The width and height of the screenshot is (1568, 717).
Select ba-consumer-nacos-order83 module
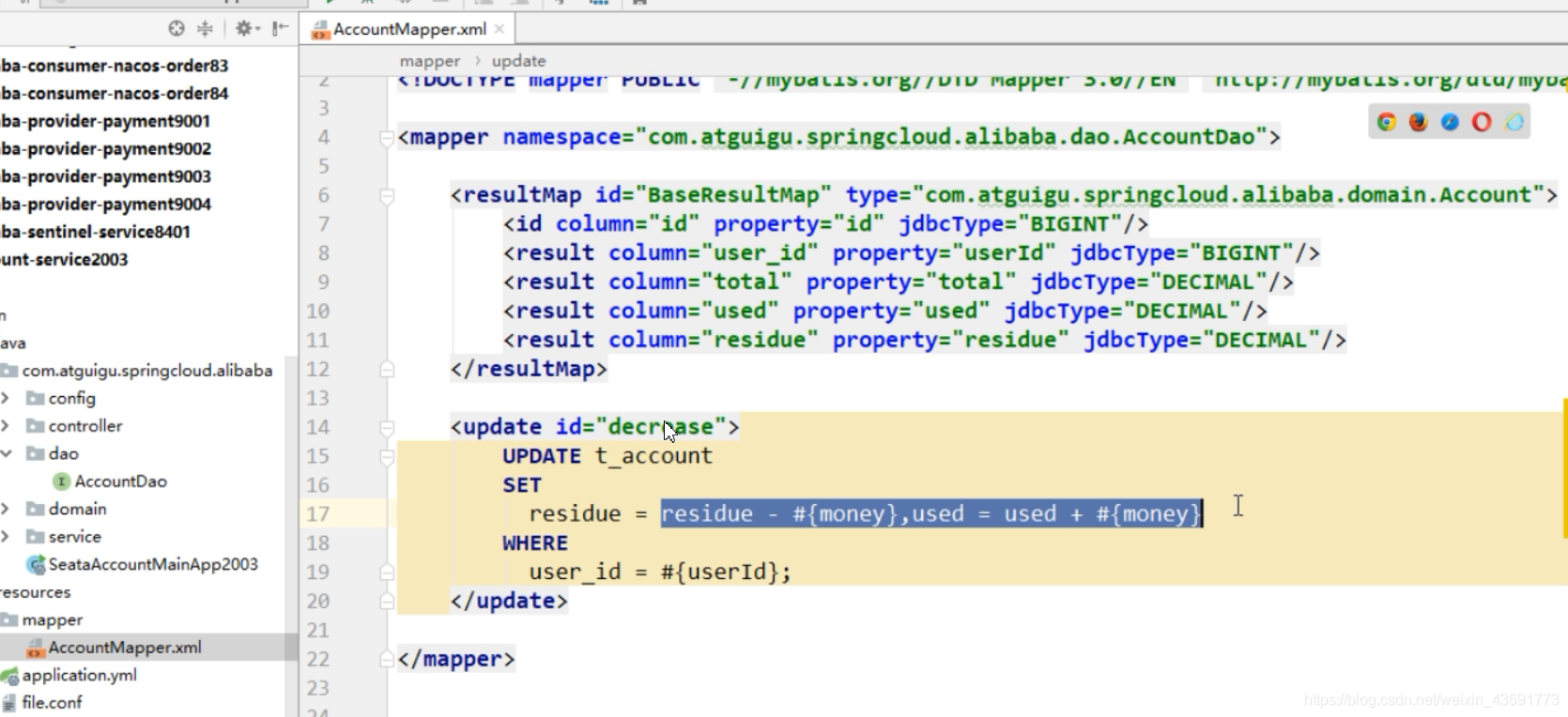coord(115,66)
